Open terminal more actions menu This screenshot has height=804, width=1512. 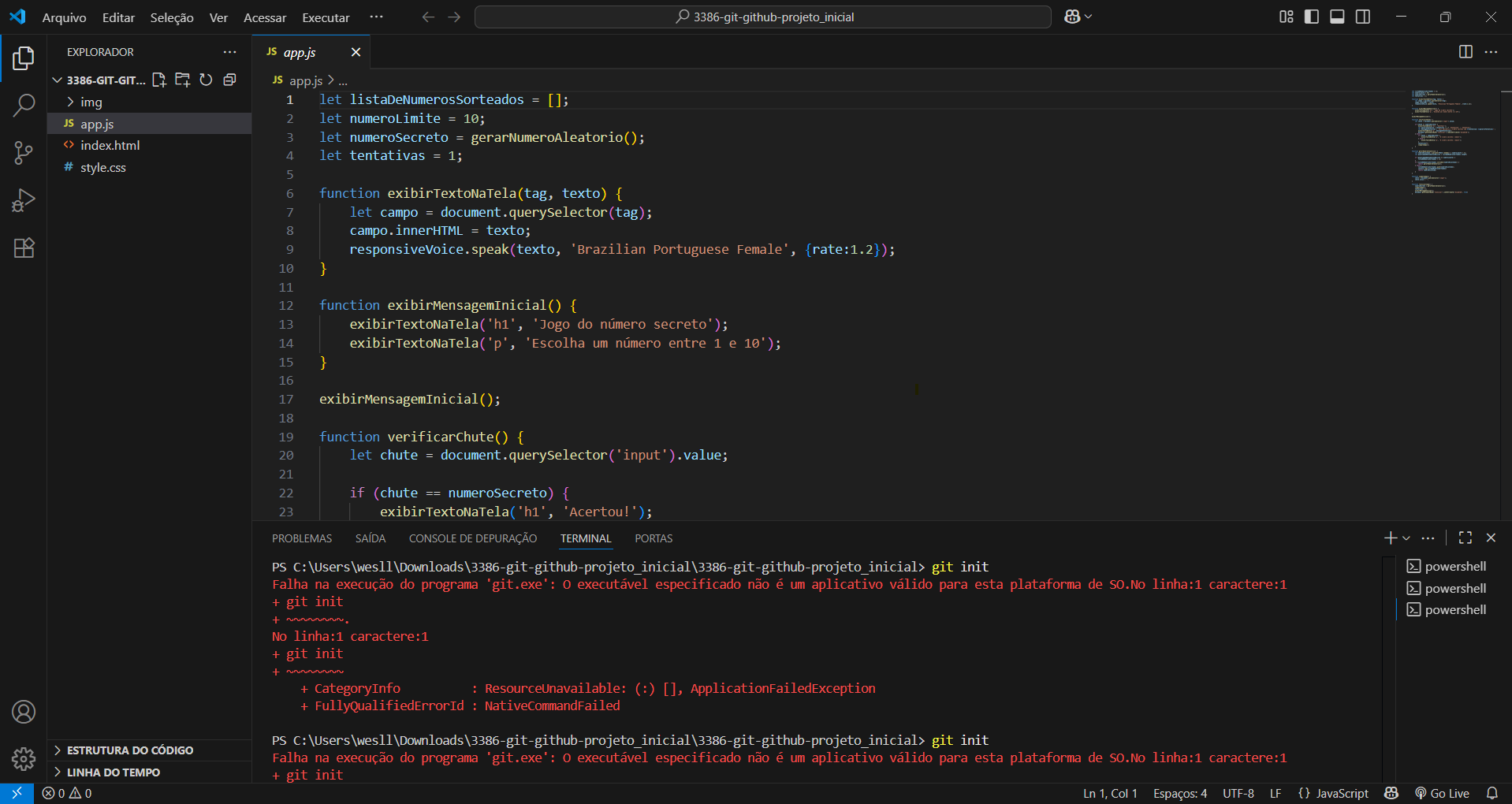point(1428,538)
